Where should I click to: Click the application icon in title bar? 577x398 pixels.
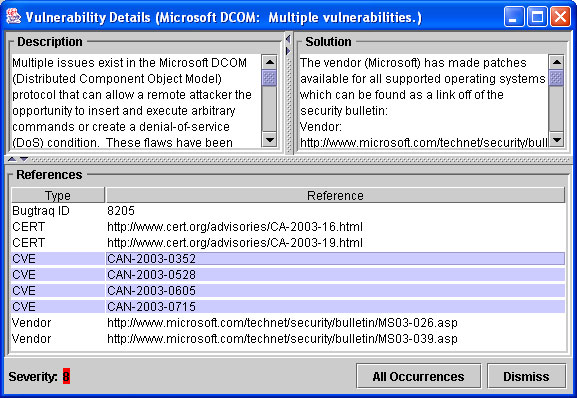[14, 17]
